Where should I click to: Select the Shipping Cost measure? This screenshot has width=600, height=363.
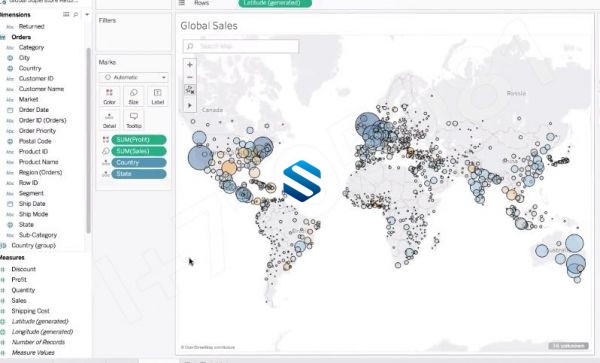(30, 311)
